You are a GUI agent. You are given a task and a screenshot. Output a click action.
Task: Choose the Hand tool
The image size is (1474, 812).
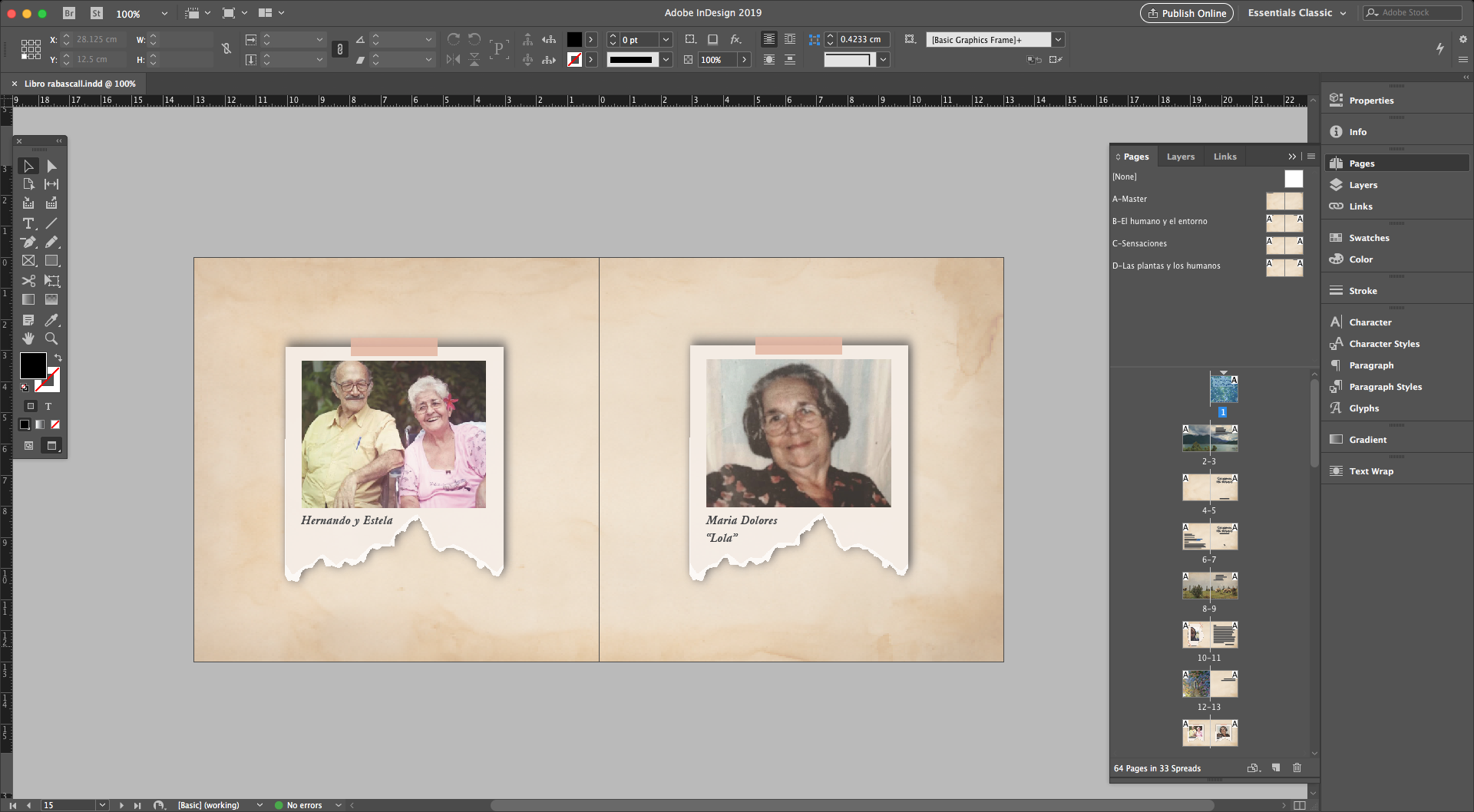coord(28,338)
